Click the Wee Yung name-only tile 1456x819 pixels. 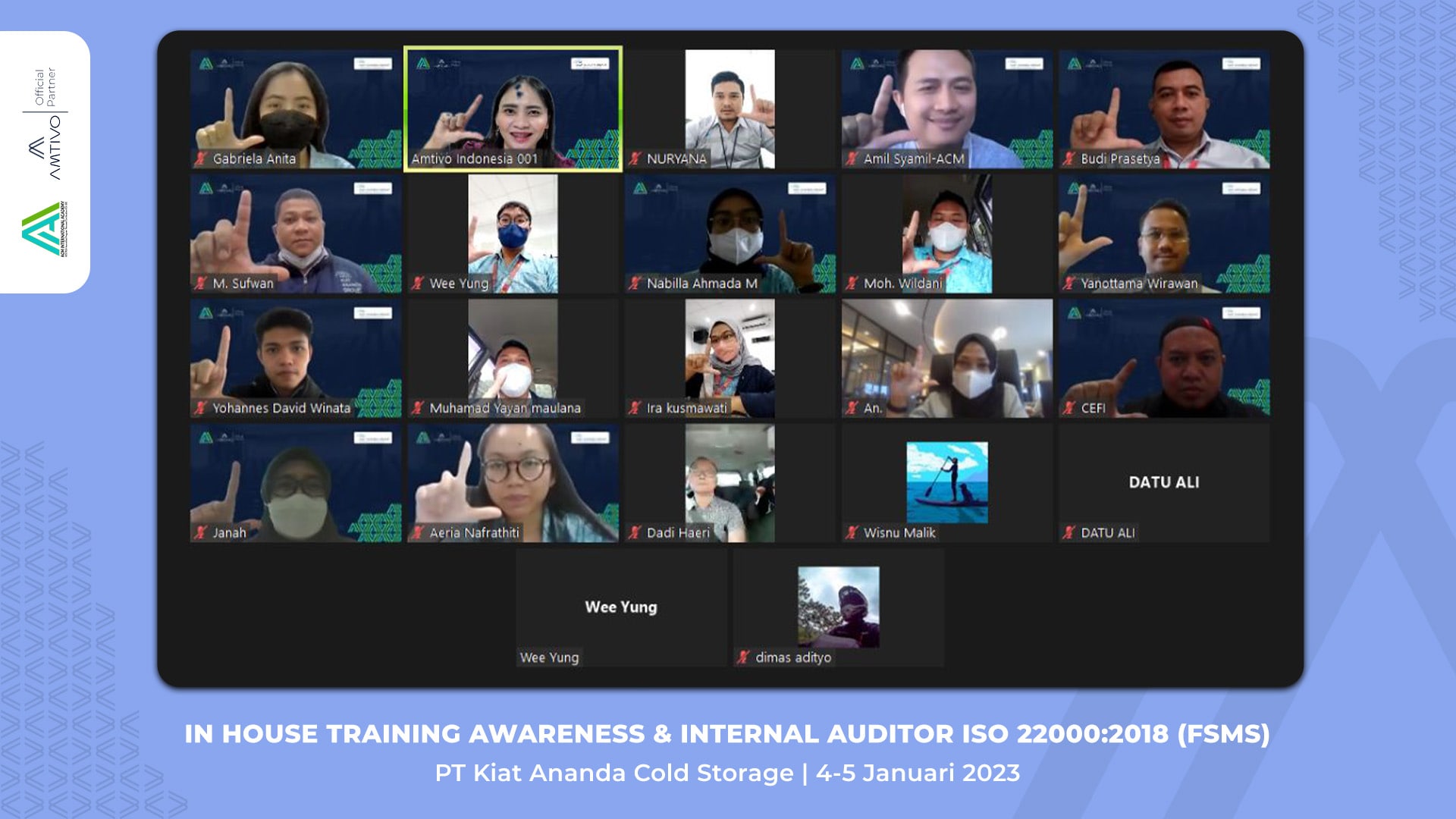621,607
